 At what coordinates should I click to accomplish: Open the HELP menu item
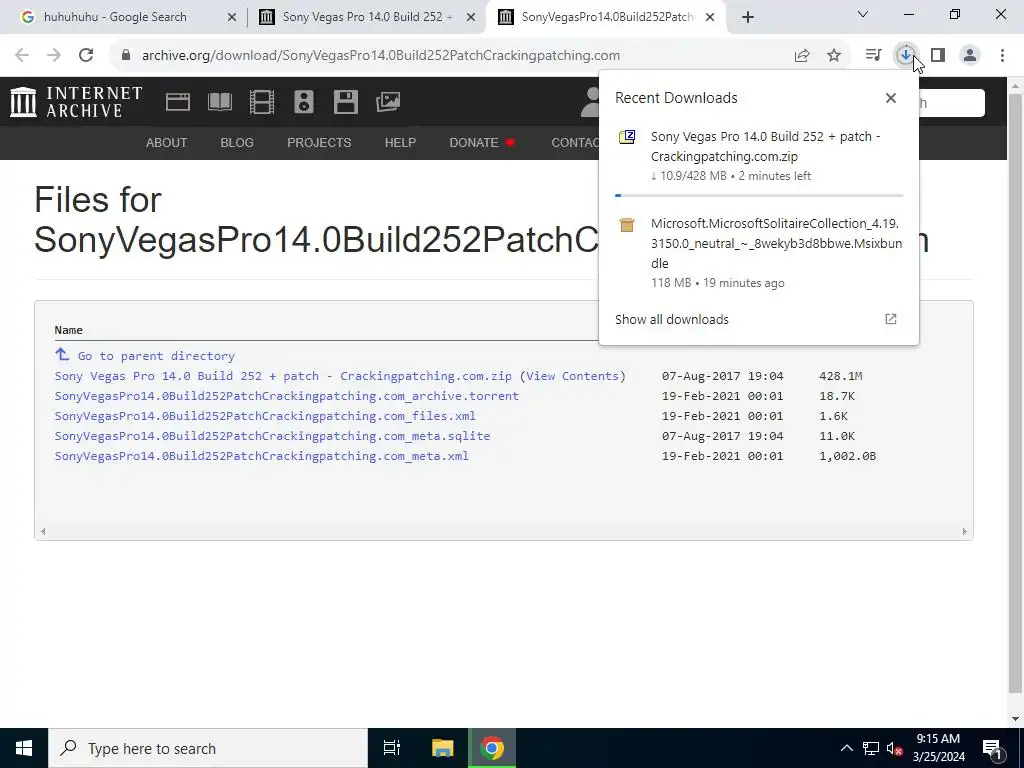(x=400, y=142)
